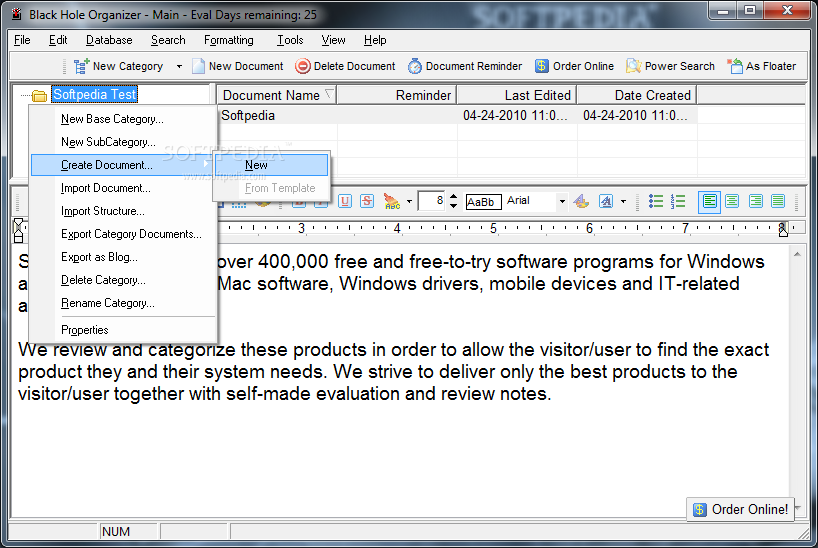Image resolution: width=818 pixels, height=548 pixels.
Task: Toggle justify alignment
Action: pos(778,201)
